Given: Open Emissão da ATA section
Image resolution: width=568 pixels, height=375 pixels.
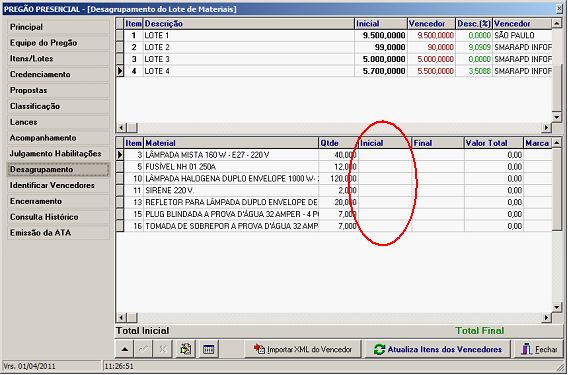Looking at the screenshot, I should click(x=58, y=233).
